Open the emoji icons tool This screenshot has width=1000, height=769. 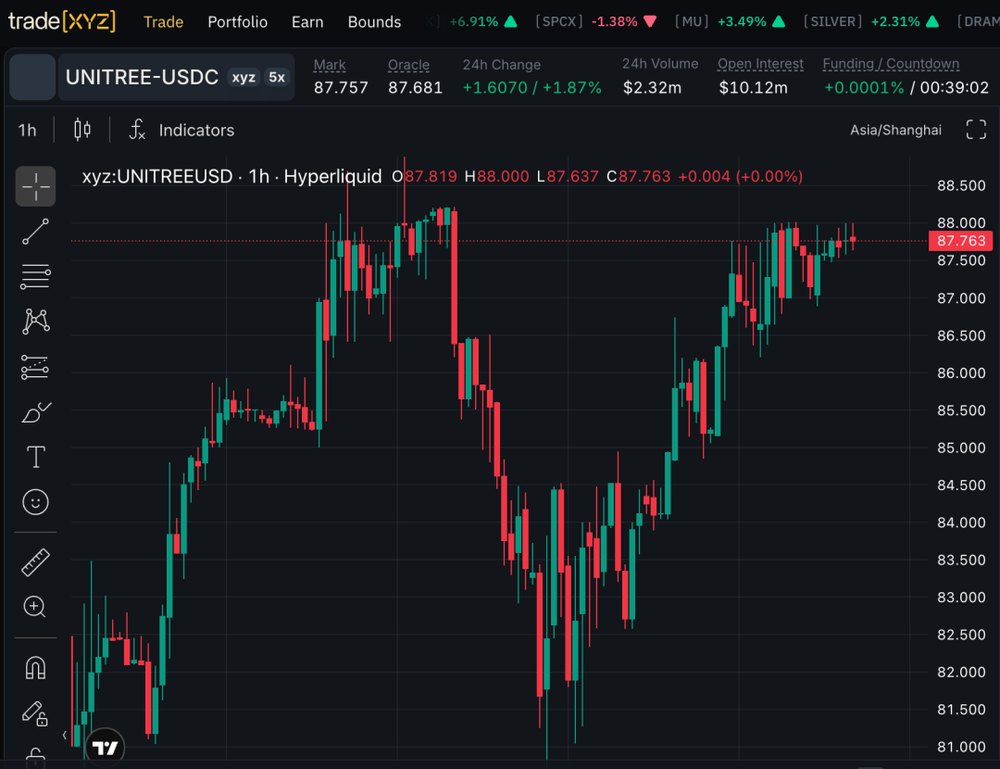[36, 502]
